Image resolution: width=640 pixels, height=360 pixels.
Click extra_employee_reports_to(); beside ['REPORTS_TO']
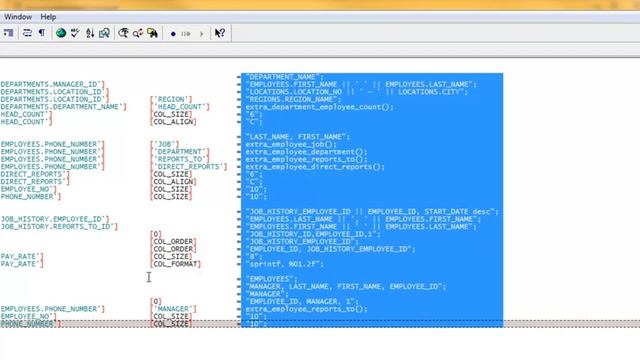pos(306,159)
